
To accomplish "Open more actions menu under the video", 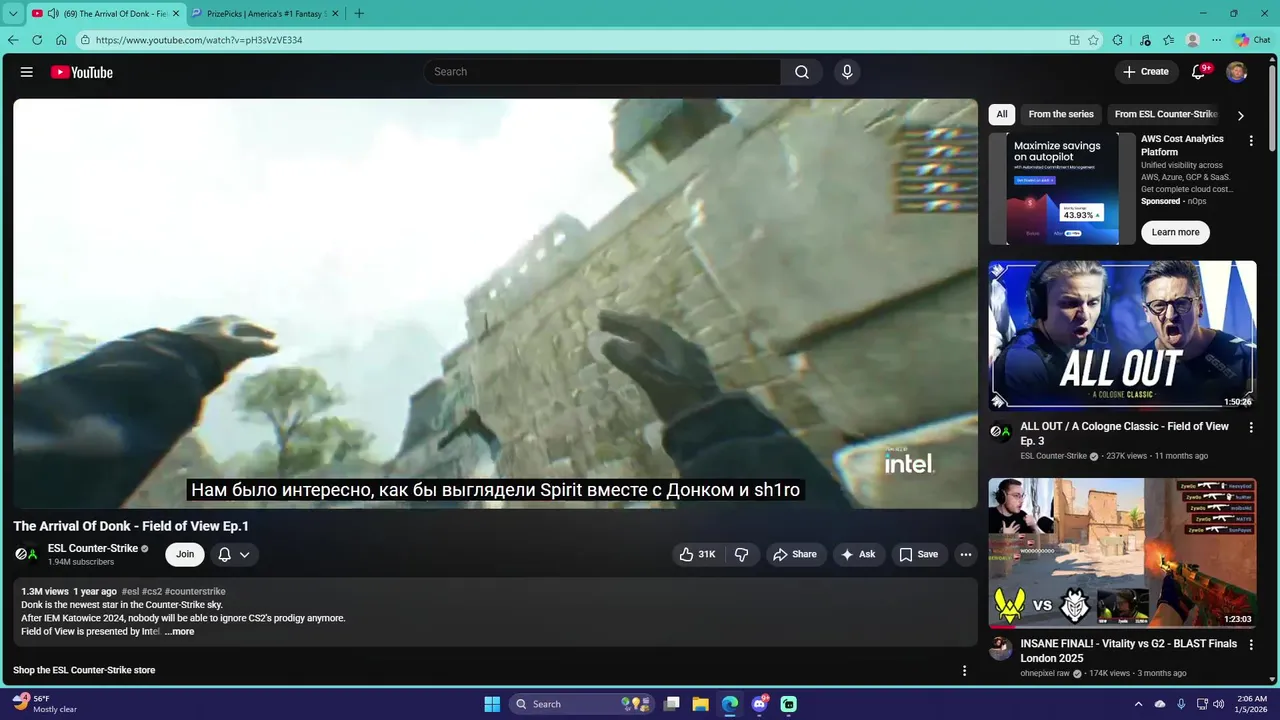I will pyautogui.click(x=965, y=554).
